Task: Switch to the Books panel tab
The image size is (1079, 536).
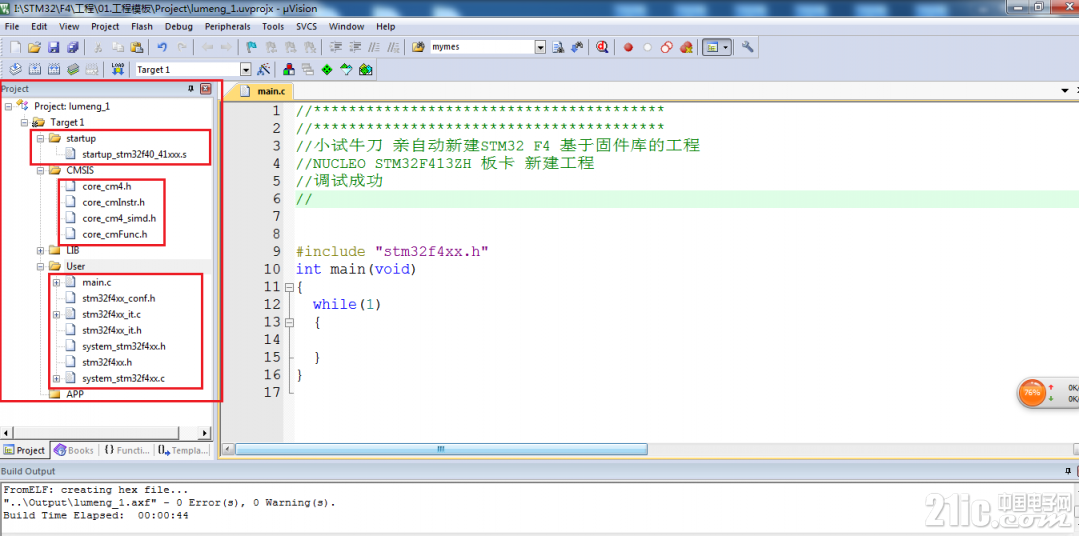Action: [74, 451]
